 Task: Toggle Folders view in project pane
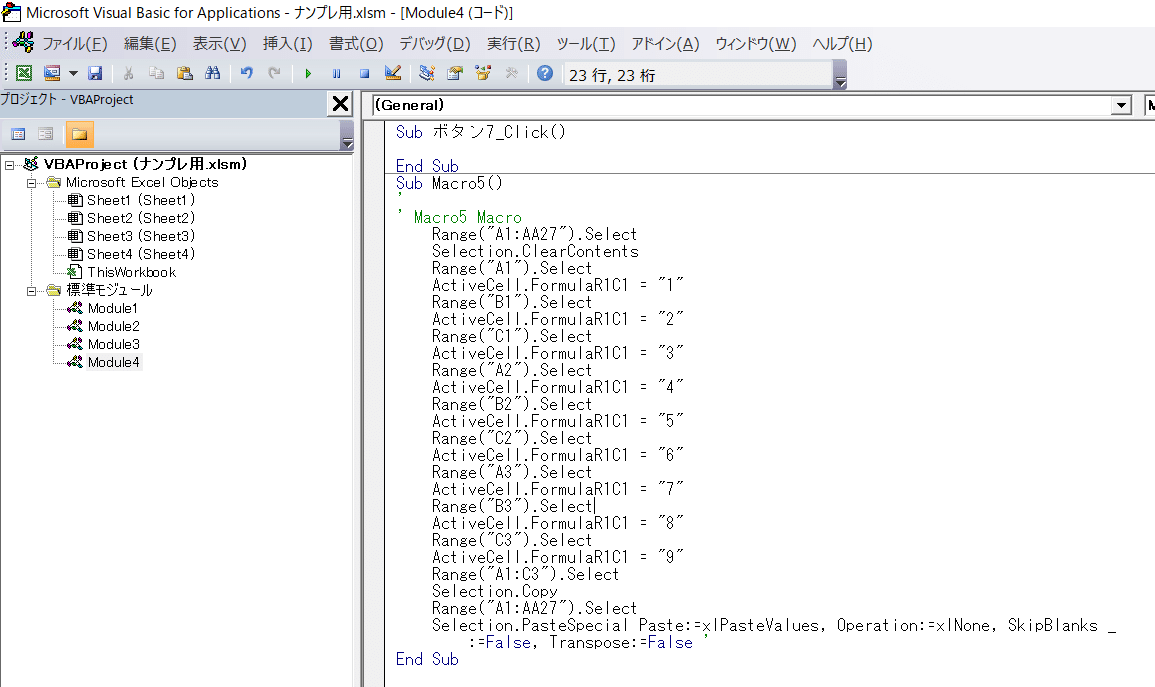pyautogui.click(x=80, y=134)
